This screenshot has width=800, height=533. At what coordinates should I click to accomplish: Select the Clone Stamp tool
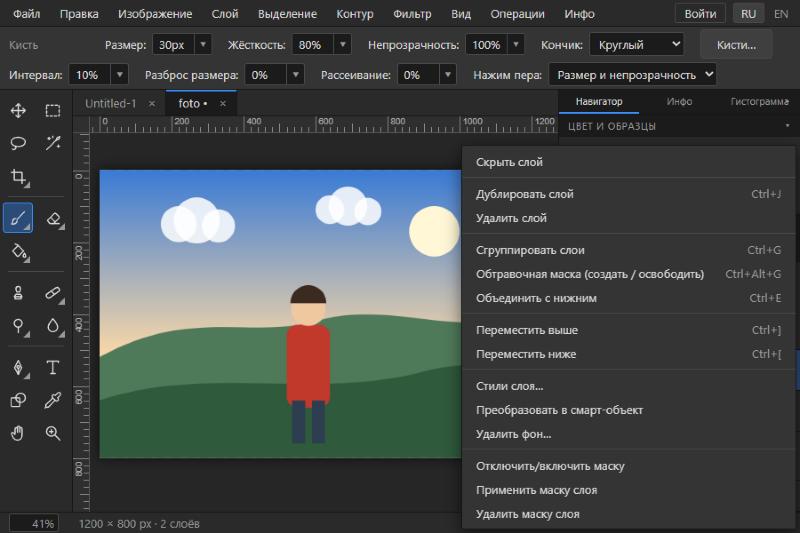tap(18, 293)
